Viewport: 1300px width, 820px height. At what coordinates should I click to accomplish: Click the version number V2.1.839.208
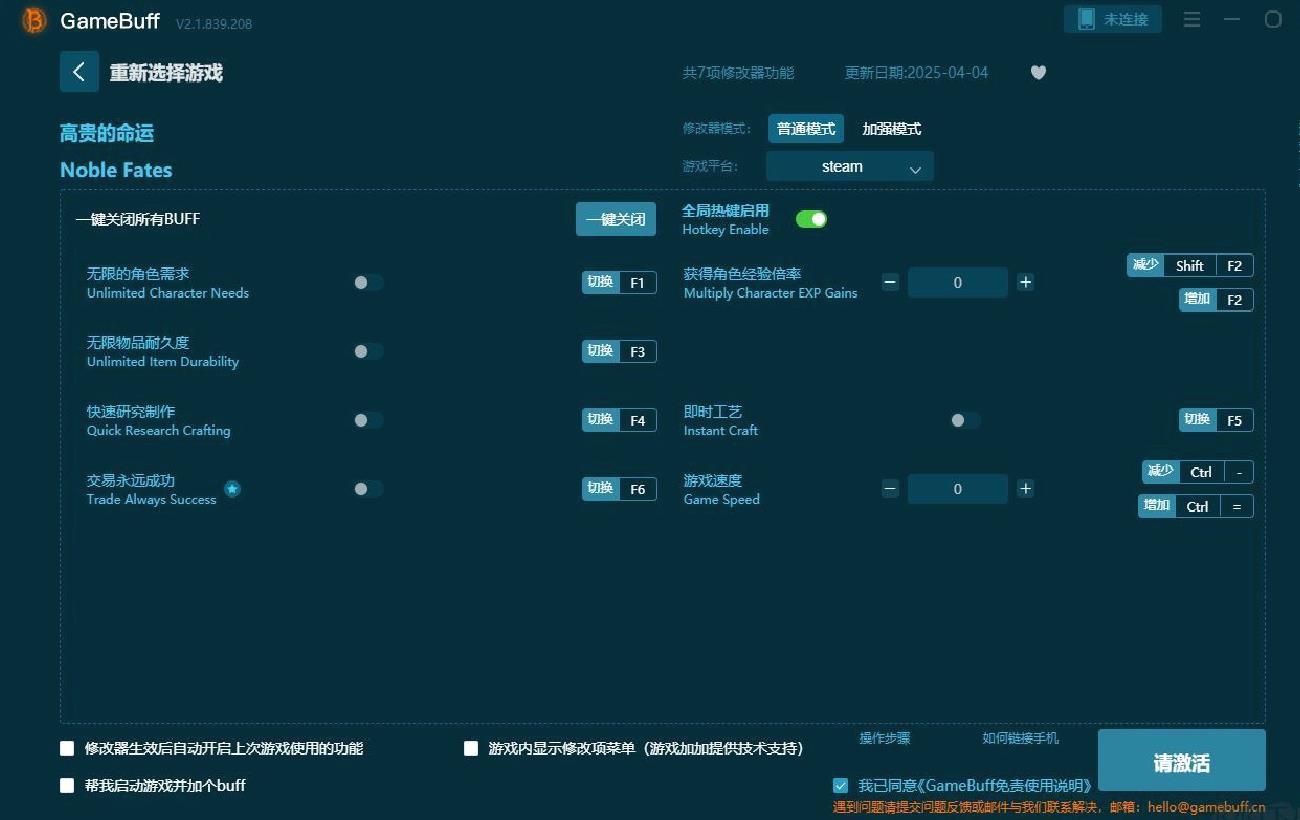click(x=214, y=23)
